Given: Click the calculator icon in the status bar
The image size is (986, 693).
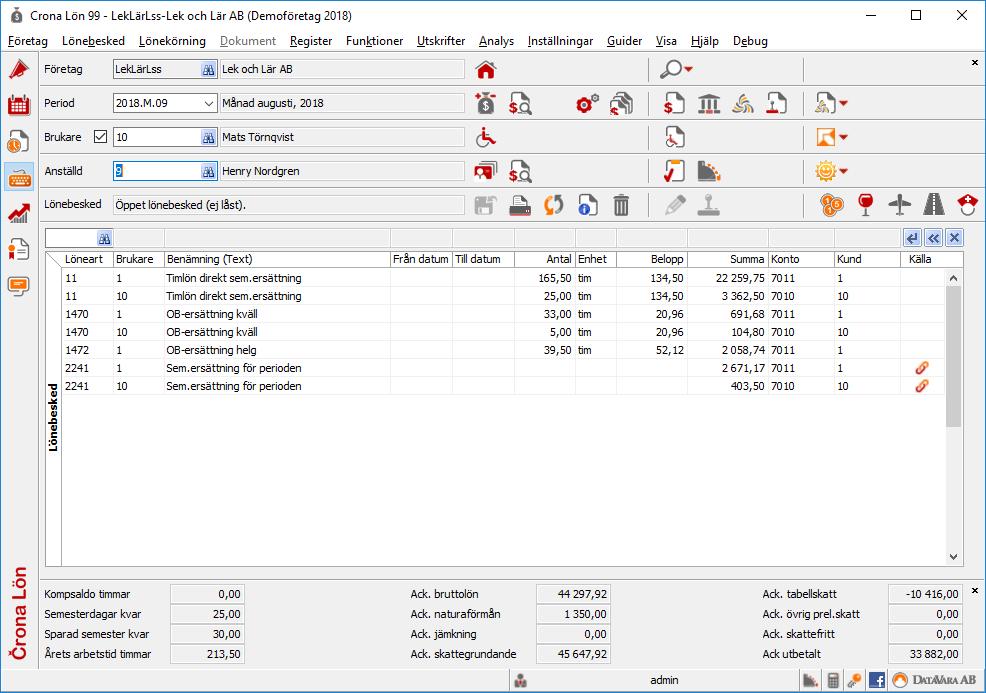Looking at the screenshot, I should (833, 680).
